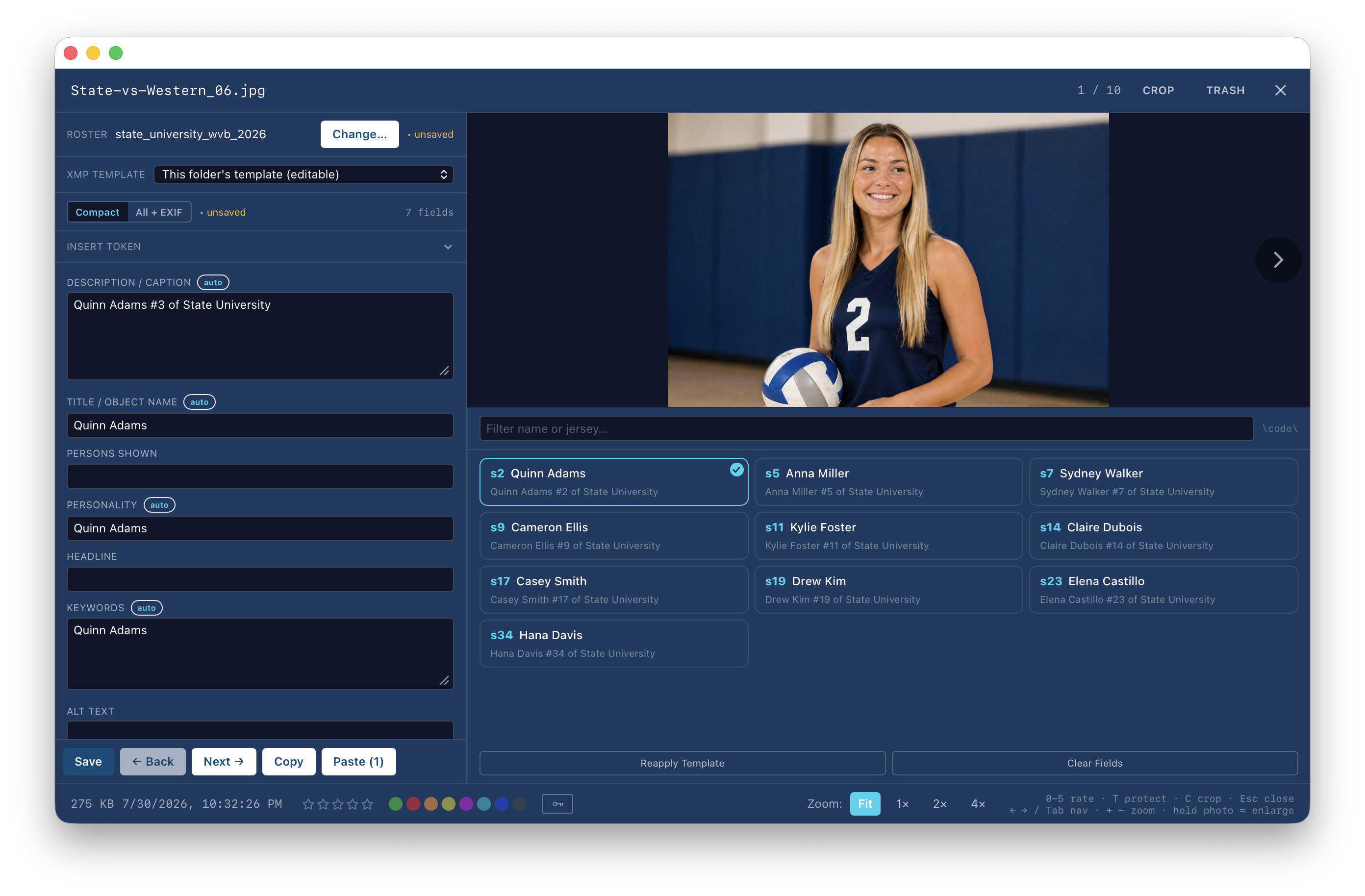Switch to Compact fields view
The height and width of the screenshot is (896, 1365).
(x=98, y=212)
